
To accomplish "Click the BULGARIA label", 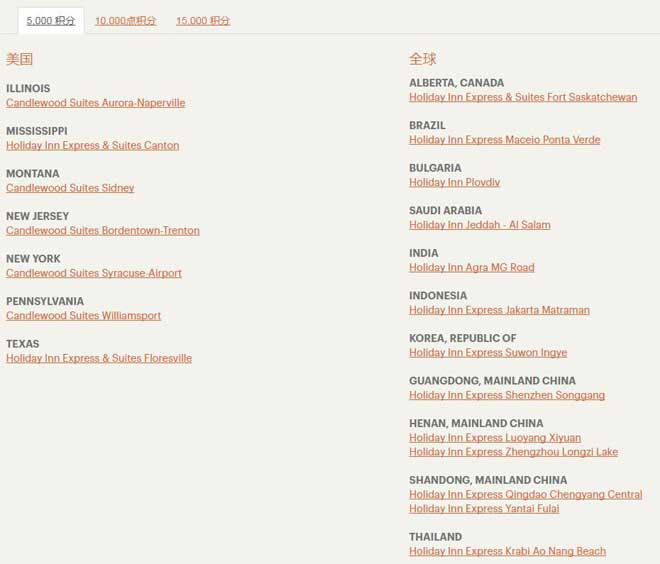I will click(x=435, y=168).
